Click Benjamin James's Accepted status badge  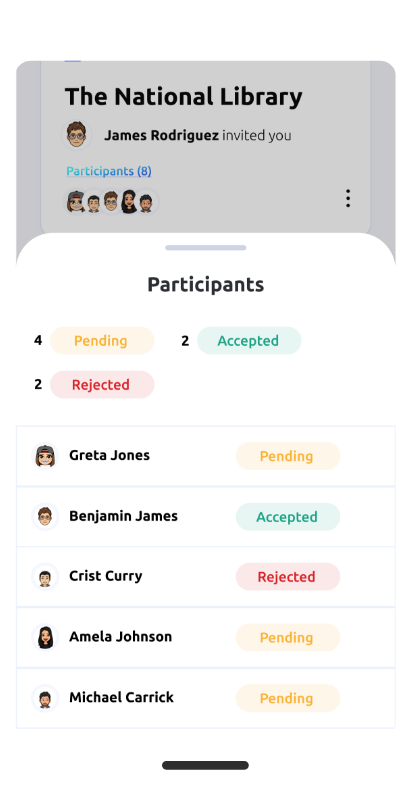tap(288, 517)
